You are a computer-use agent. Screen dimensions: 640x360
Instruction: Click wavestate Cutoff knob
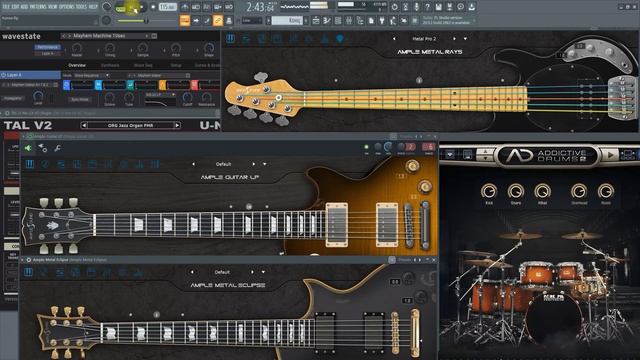[187, 98]
